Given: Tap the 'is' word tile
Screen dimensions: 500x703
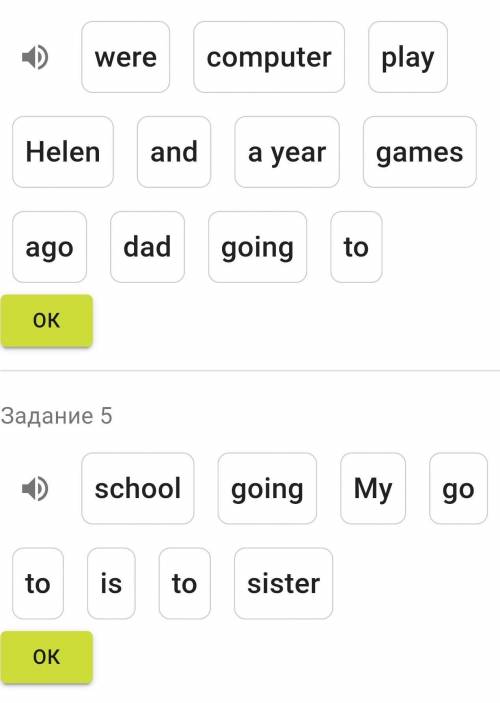Looking at the screenshot, I should pos(111,583).
